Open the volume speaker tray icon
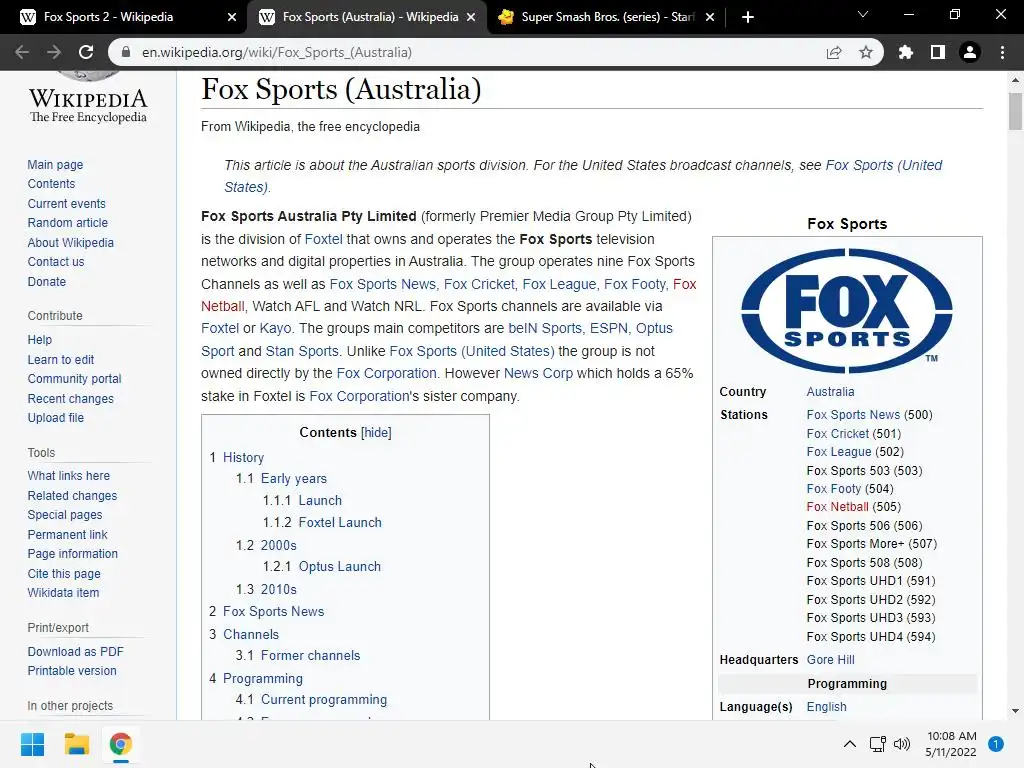Image resolution: width=1024 pixels, height=768 pixels. [902, 744]
